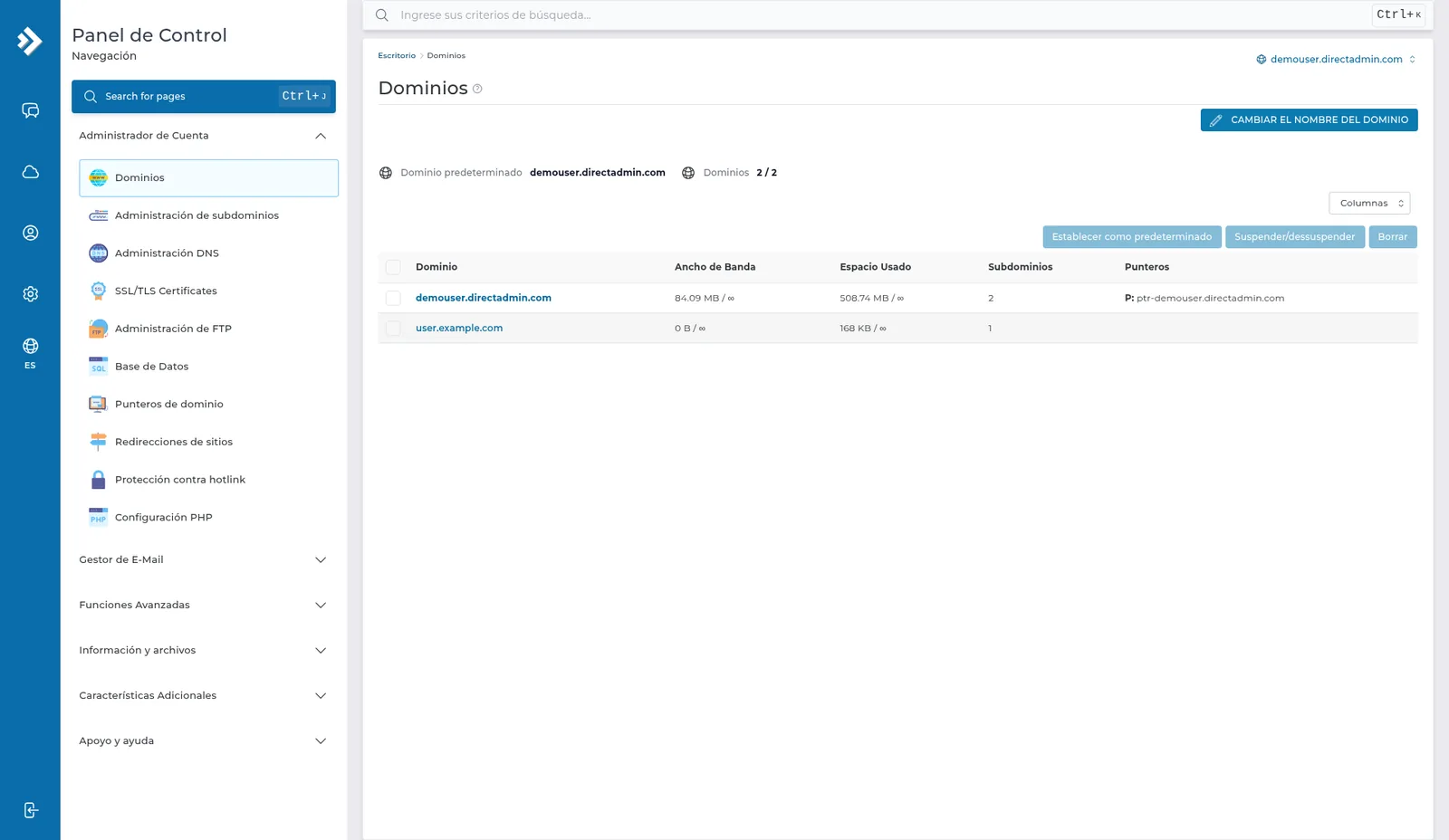Collapse the Administrador de Cuenta section
Viewport: 1449px width, 840px height.
pos(204,136)
